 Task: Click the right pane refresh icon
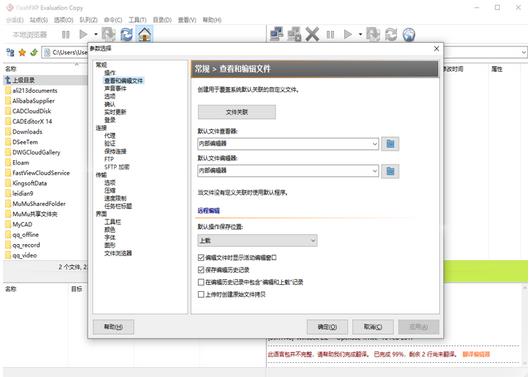pyautogui.click(x=391, y=34)
